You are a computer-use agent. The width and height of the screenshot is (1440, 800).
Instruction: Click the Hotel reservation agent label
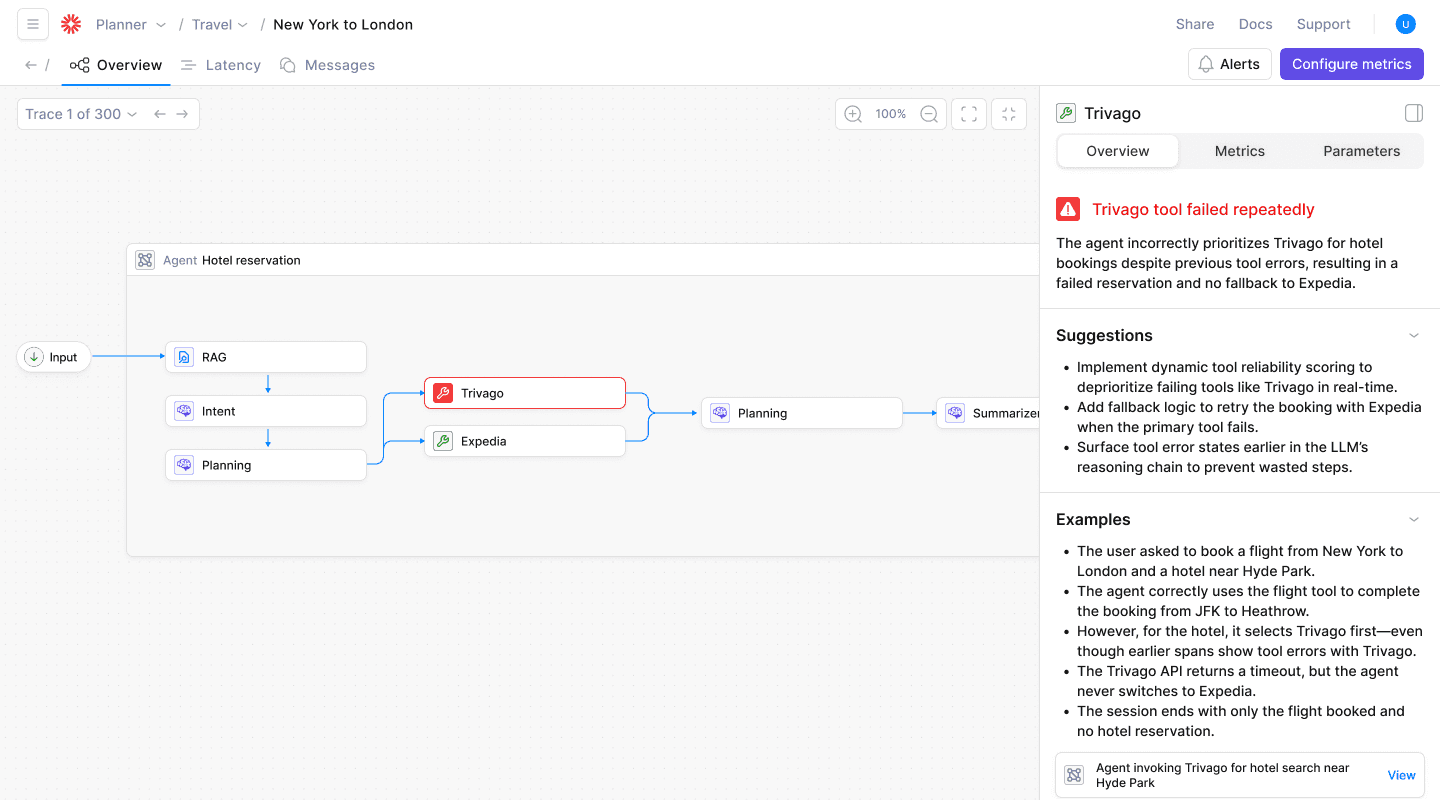(251, 260)
